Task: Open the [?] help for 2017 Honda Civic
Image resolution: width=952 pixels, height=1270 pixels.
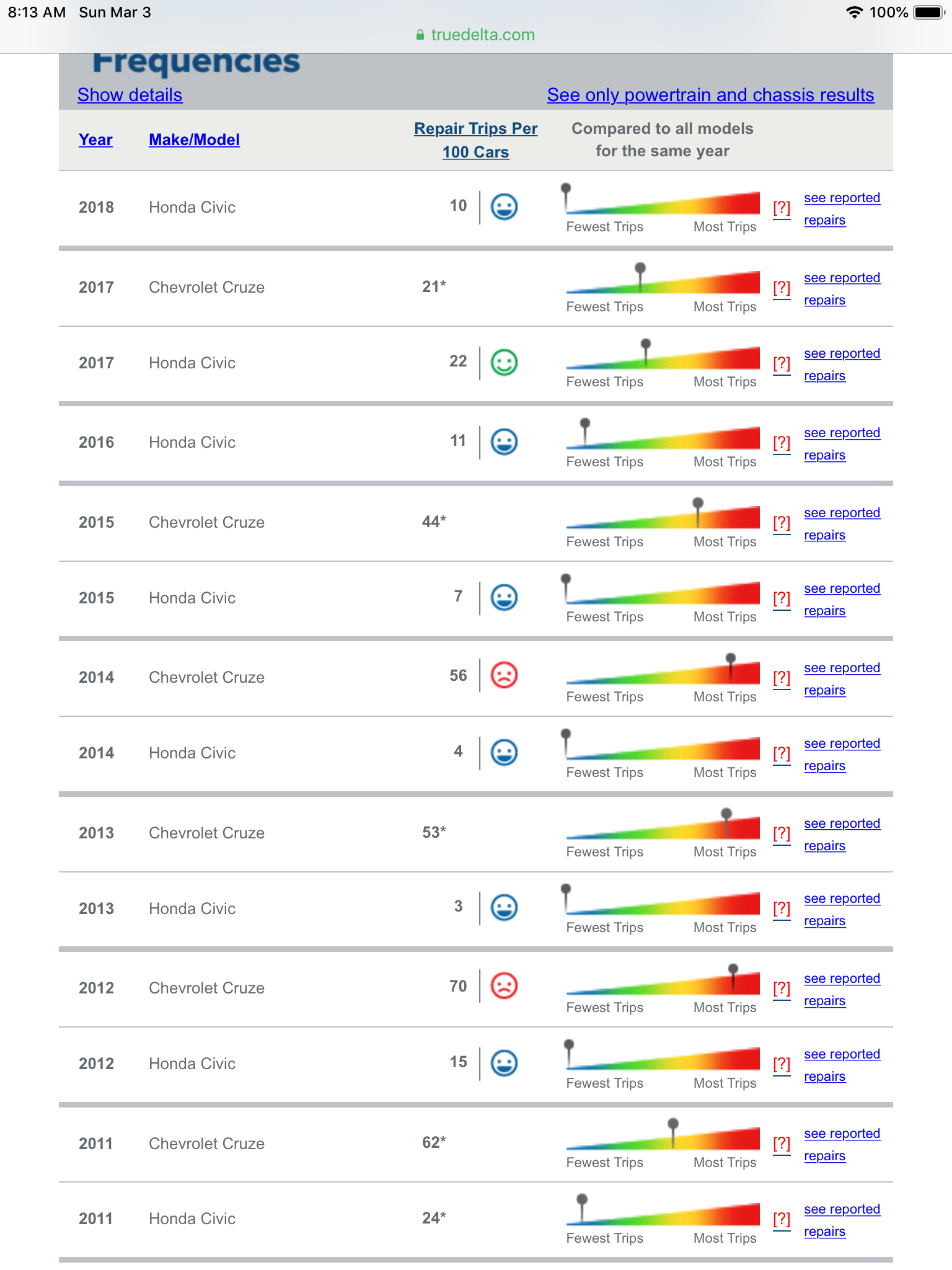Action: click(782, 363)
